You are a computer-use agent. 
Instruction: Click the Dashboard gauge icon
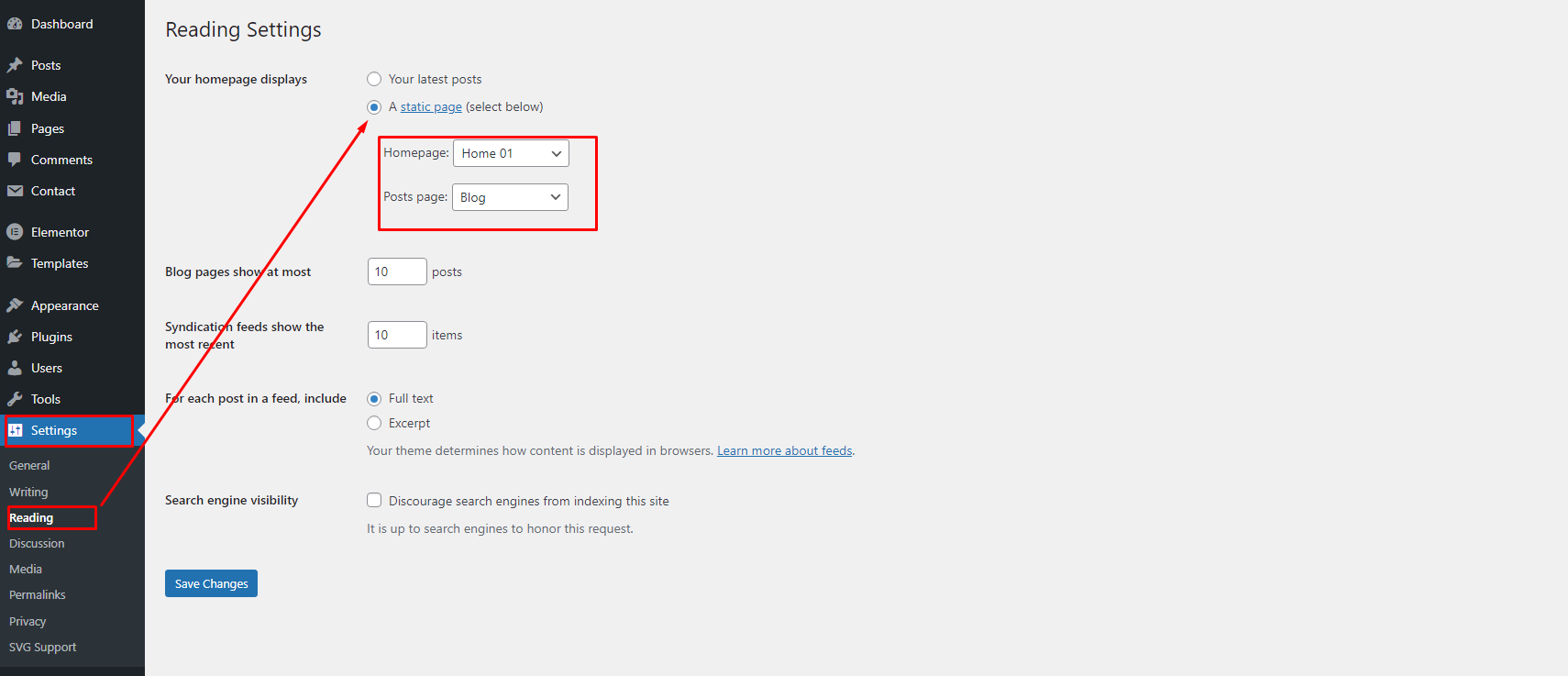(x=15, y=24)
